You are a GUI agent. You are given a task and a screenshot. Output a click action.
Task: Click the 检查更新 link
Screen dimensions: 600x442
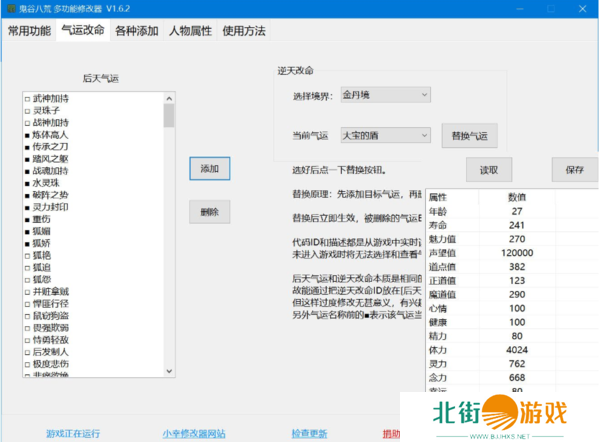coord(309,434)
